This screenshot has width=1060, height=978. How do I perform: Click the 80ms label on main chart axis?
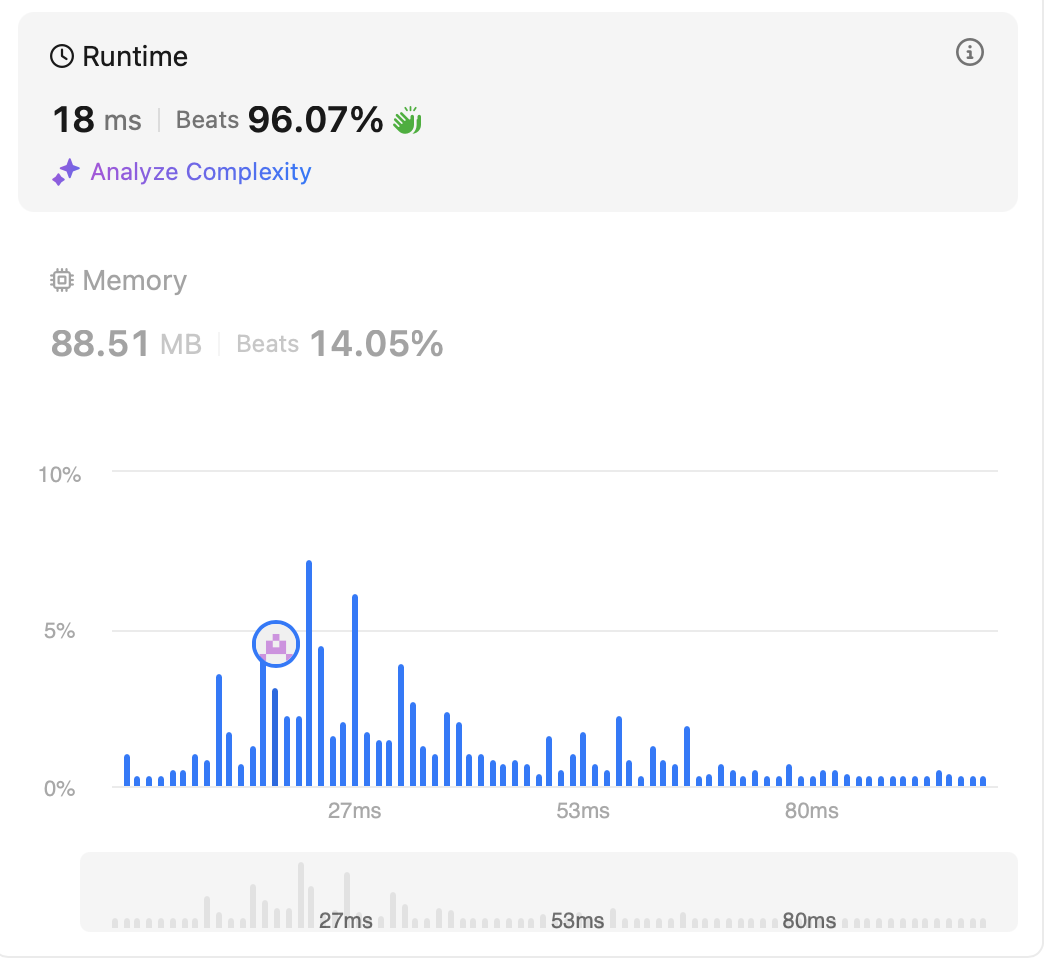[x=811, y=811]
